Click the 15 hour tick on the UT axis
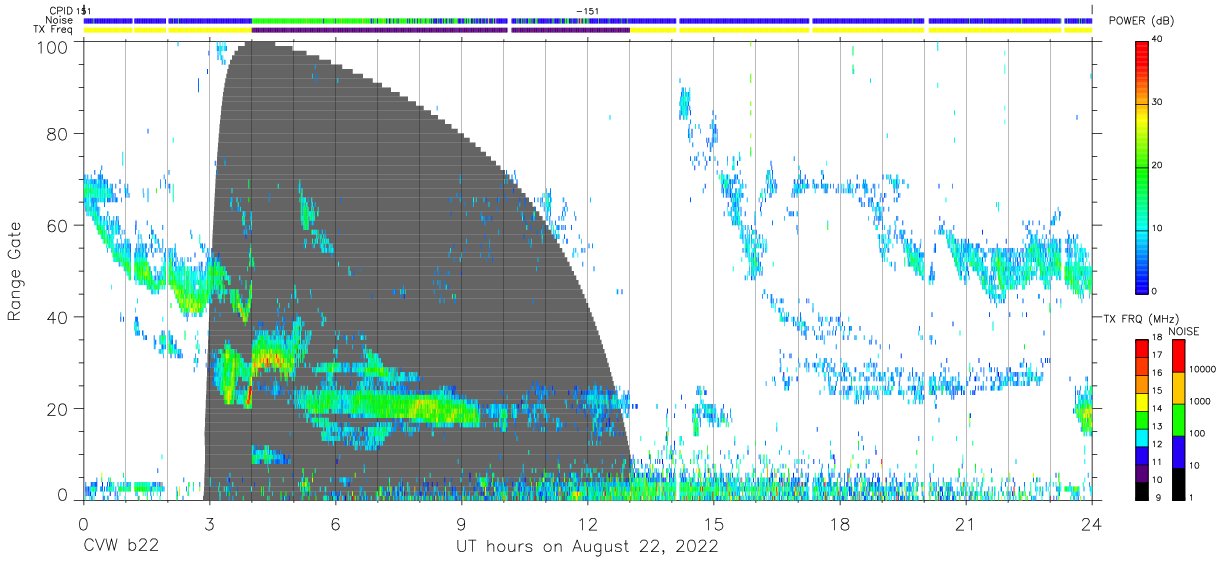Viewport: 1228px width, 567px height. (714, 524)
